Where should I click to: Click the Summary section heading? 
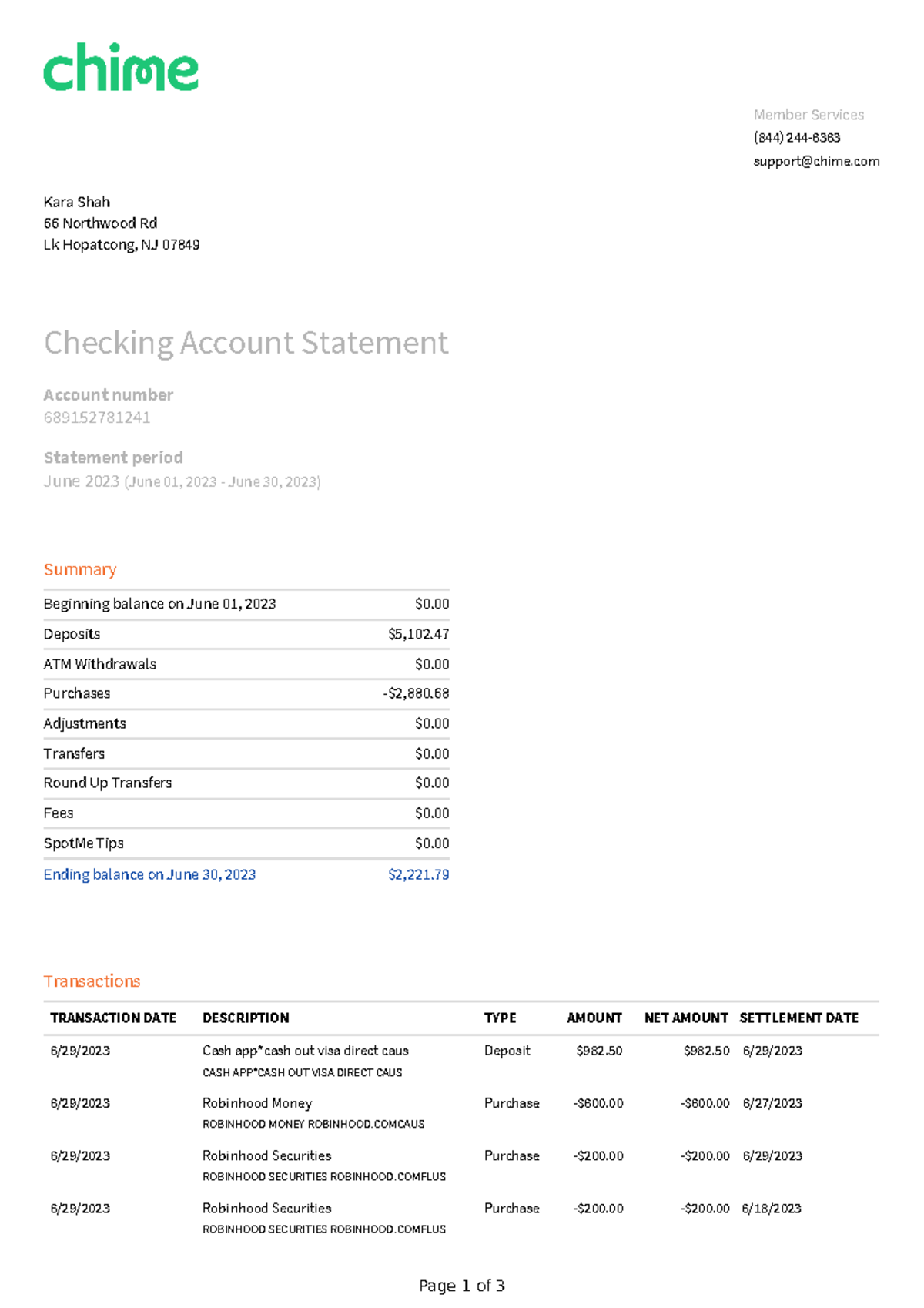pos(80,570)
